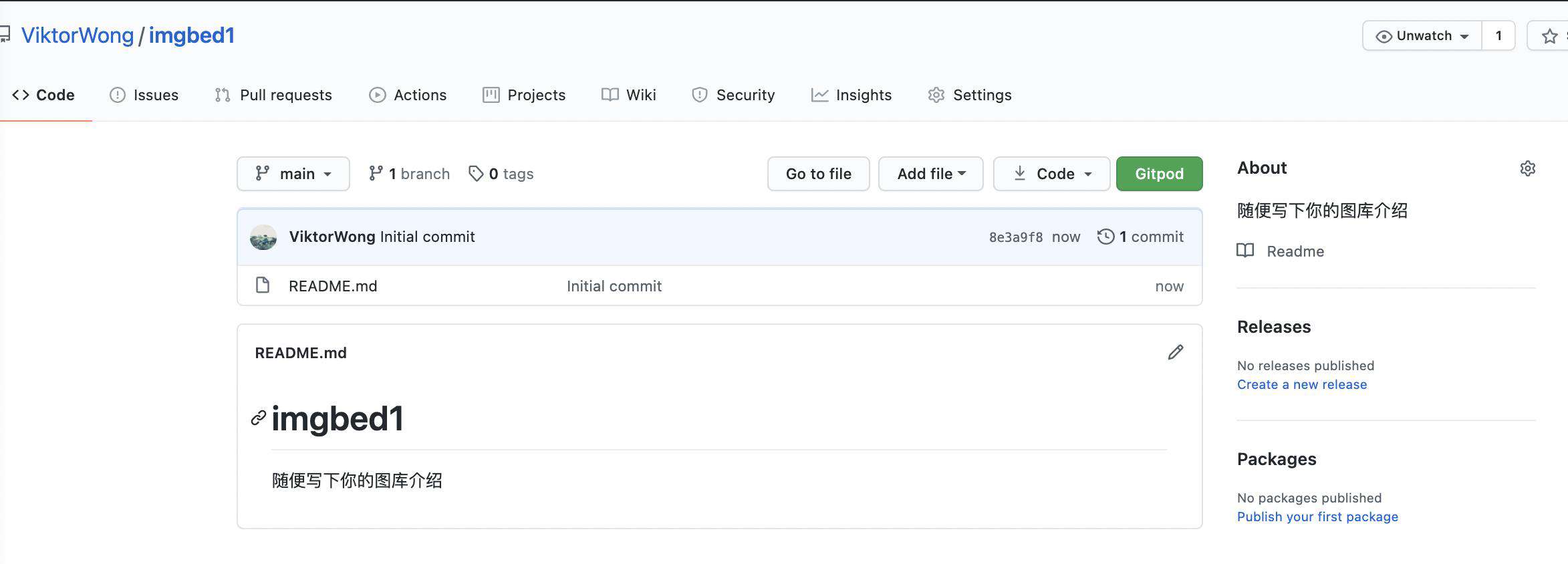Image resolution: width=1568 pixels, height=564 pixels.
Task: Open the Unwatch notifications dropdown
Action: (1422, 36)
